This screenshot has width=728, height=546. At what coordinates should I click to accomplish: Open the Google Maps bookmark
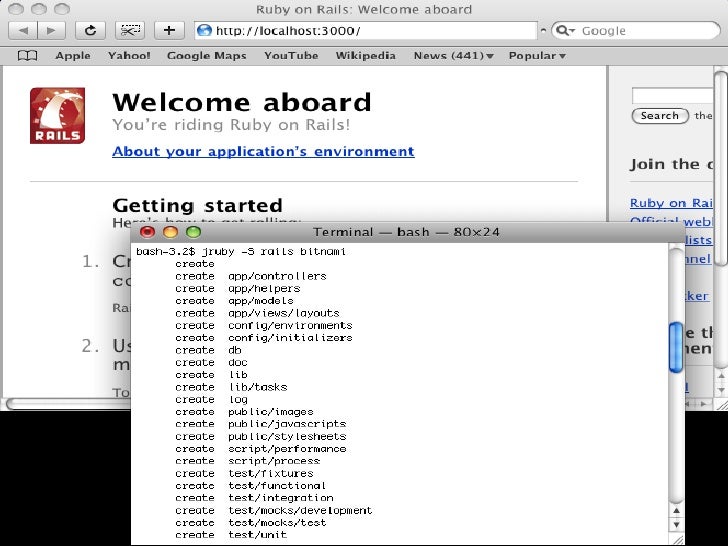[x=207, y=56]
